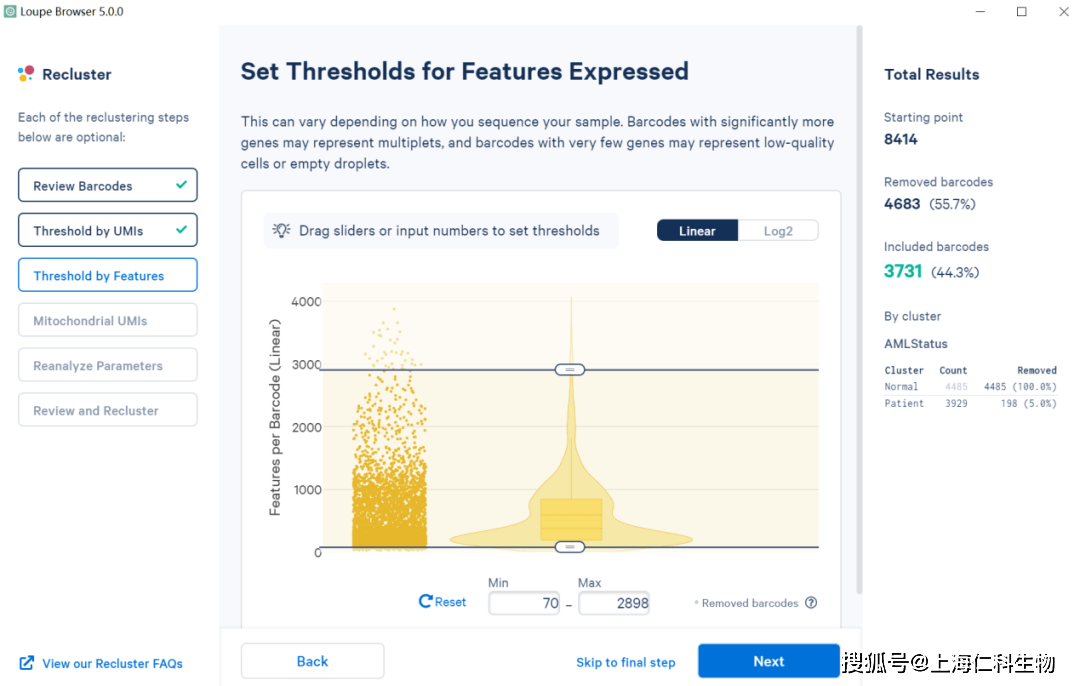This screenshot has height=686, width=1080.
Task: Go to the Review and Recluster step
Action: (x=107, y=410)
